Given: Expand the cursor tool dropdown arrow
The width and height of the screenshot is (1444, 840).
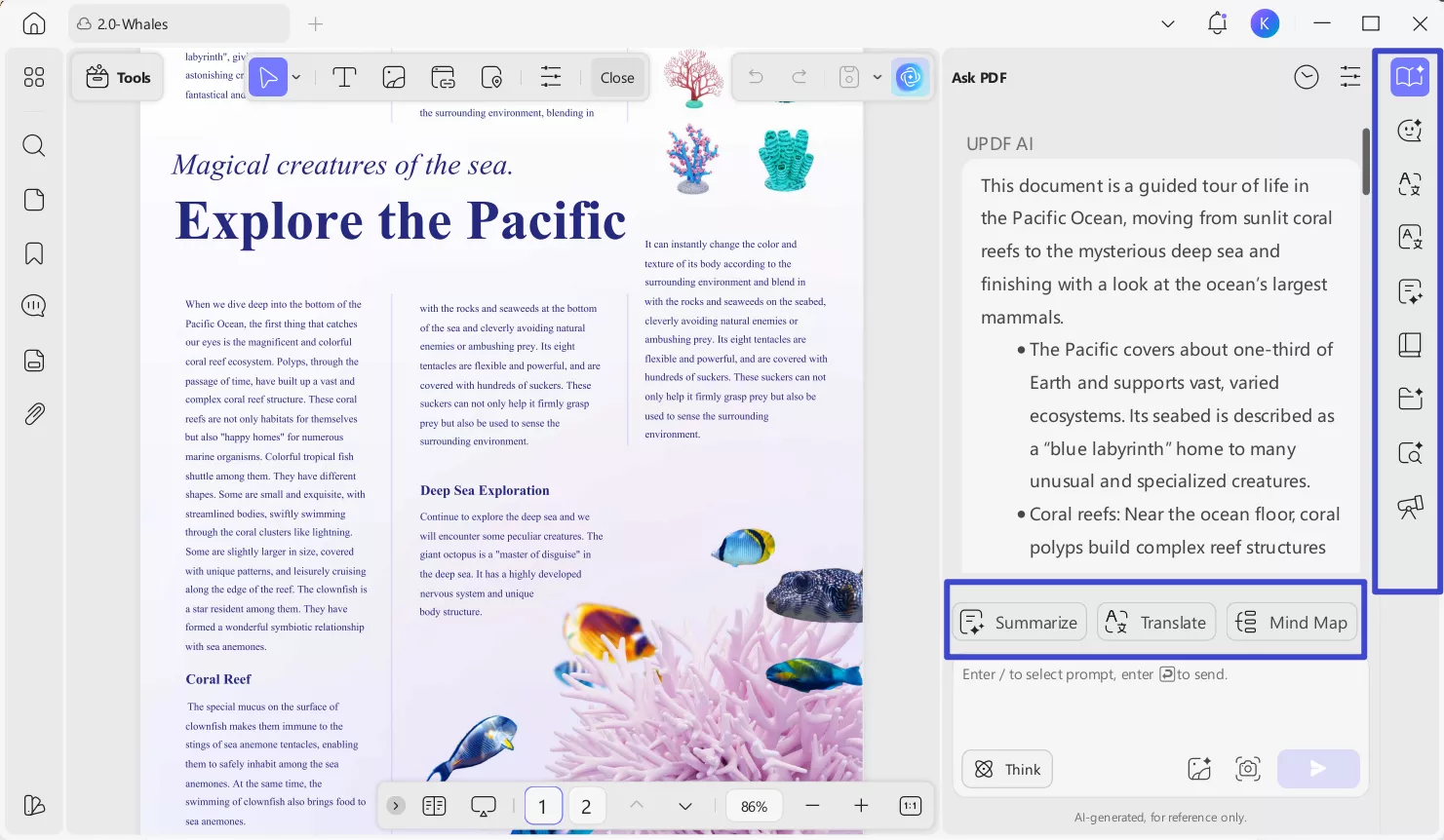Looking at the screenshot, I should tap(296, 78).
